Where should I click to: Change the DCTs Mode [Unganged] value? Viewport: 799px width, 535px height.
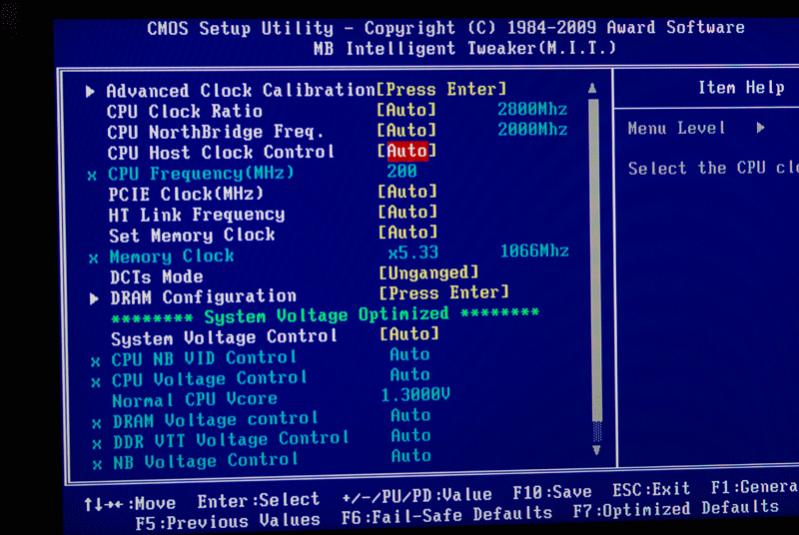click(429, 273)
